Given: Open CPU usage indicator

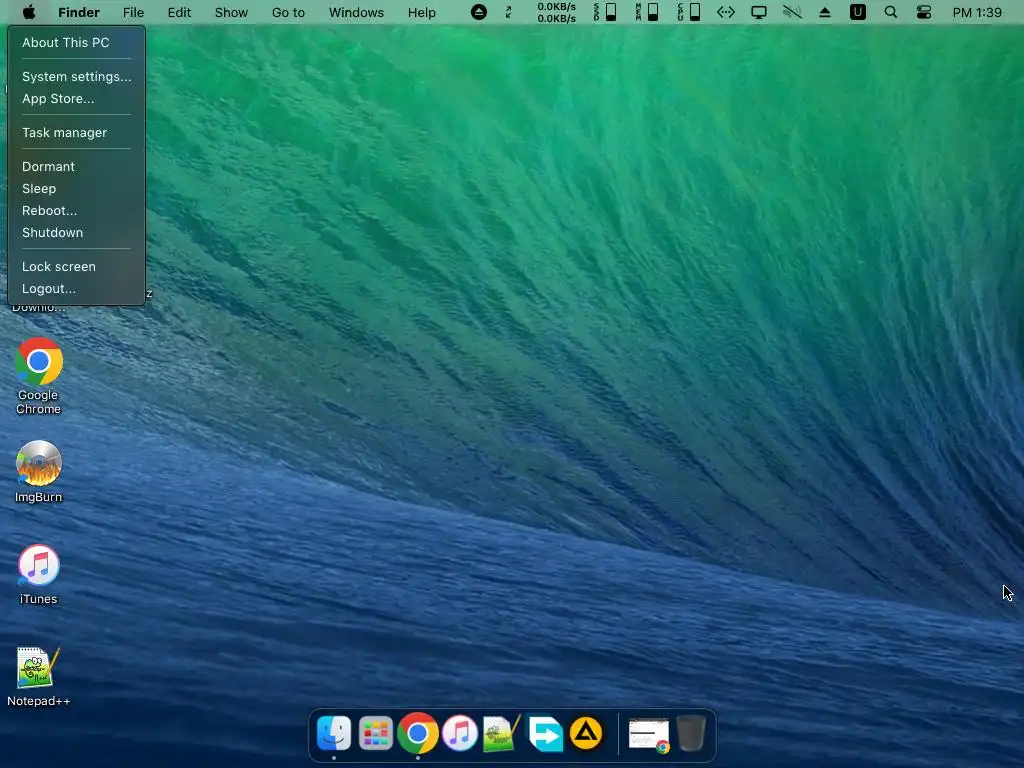Looking at the screenshot, I should click(688, 12).
